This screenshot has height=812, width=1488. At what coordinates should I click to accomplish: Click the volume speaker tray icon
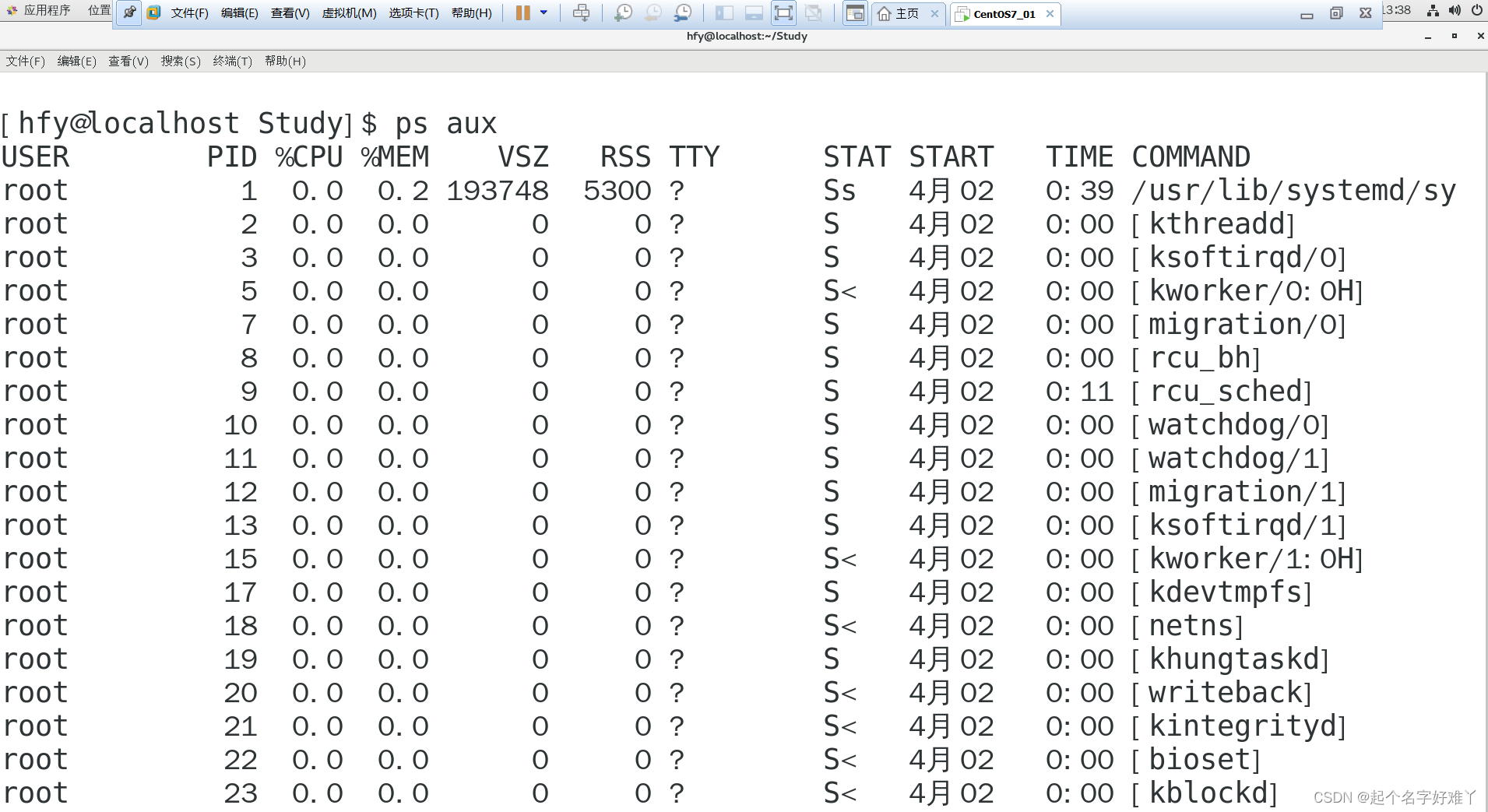1454,10
